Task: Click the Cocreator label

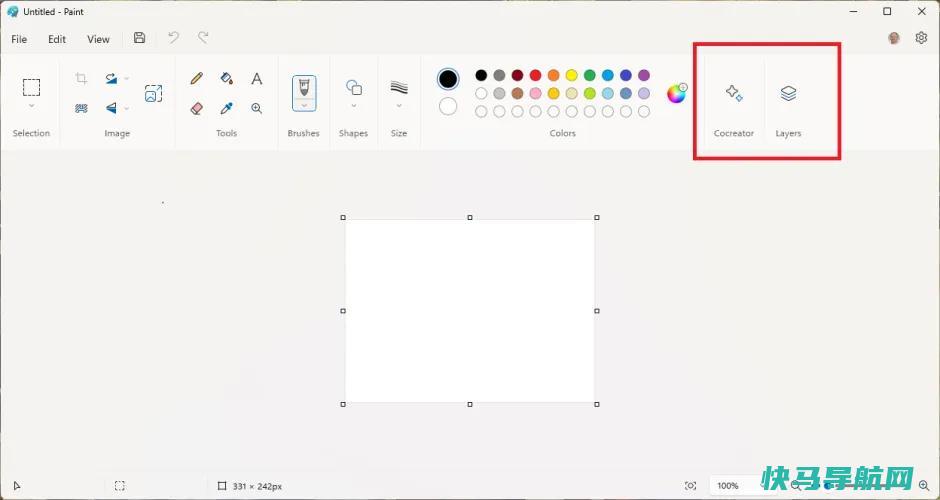Action: pos(734,133)
